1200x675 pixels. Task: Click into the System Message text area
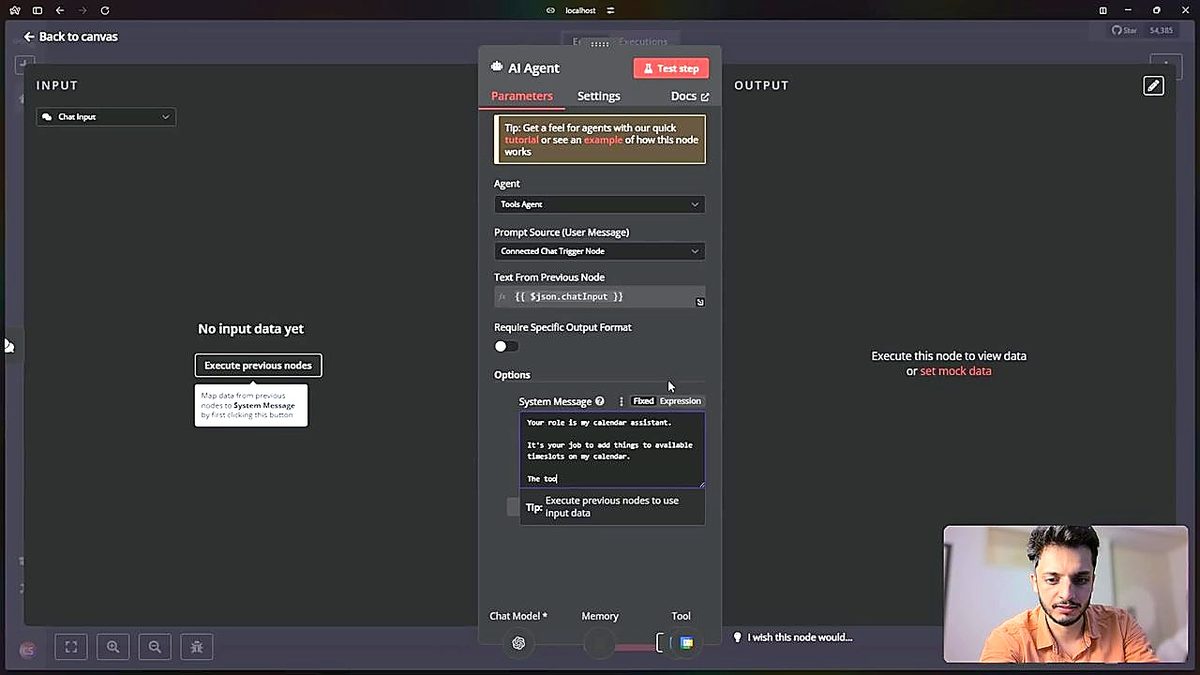click(612, 450)
